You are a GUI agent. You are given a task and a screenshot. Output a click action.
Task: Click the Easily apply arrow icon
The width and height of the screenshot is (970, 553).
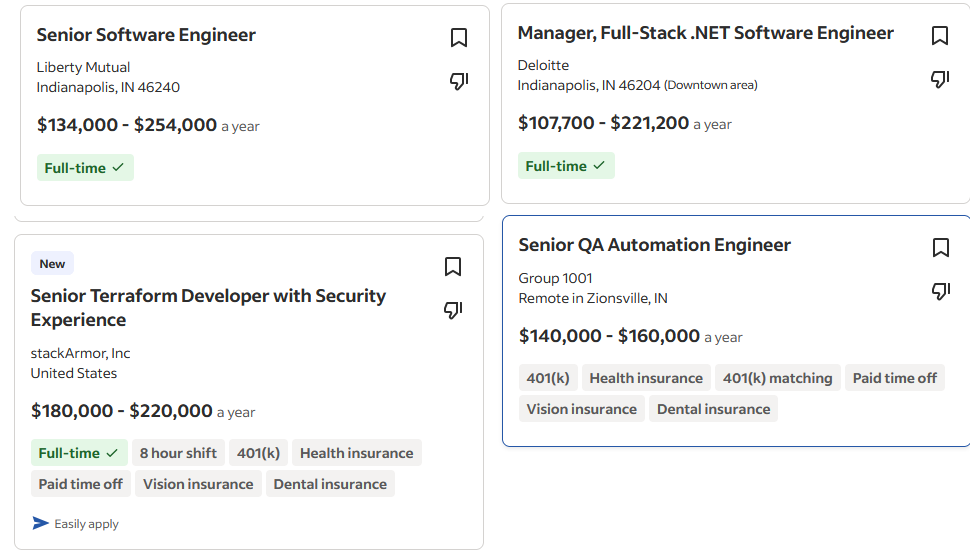tap(40, 523)
